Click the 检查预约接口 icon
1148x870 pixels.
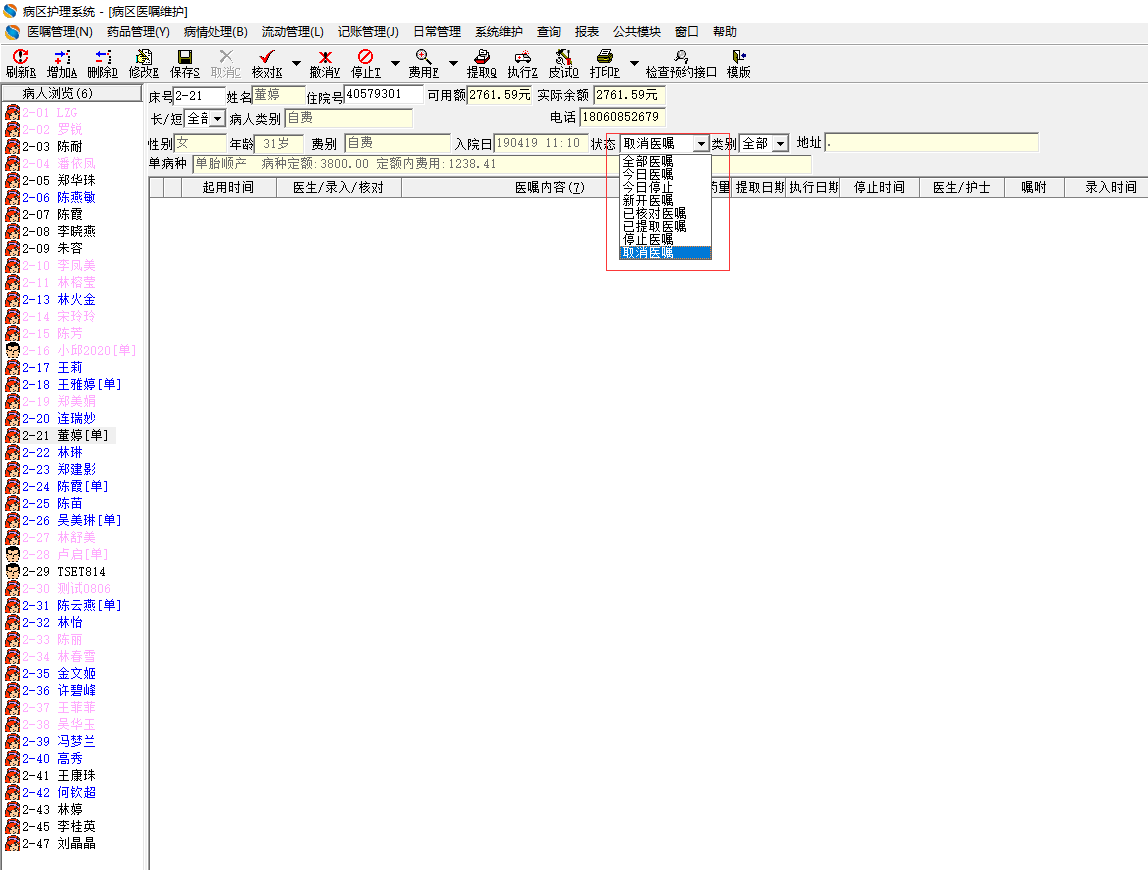point(681,57)
